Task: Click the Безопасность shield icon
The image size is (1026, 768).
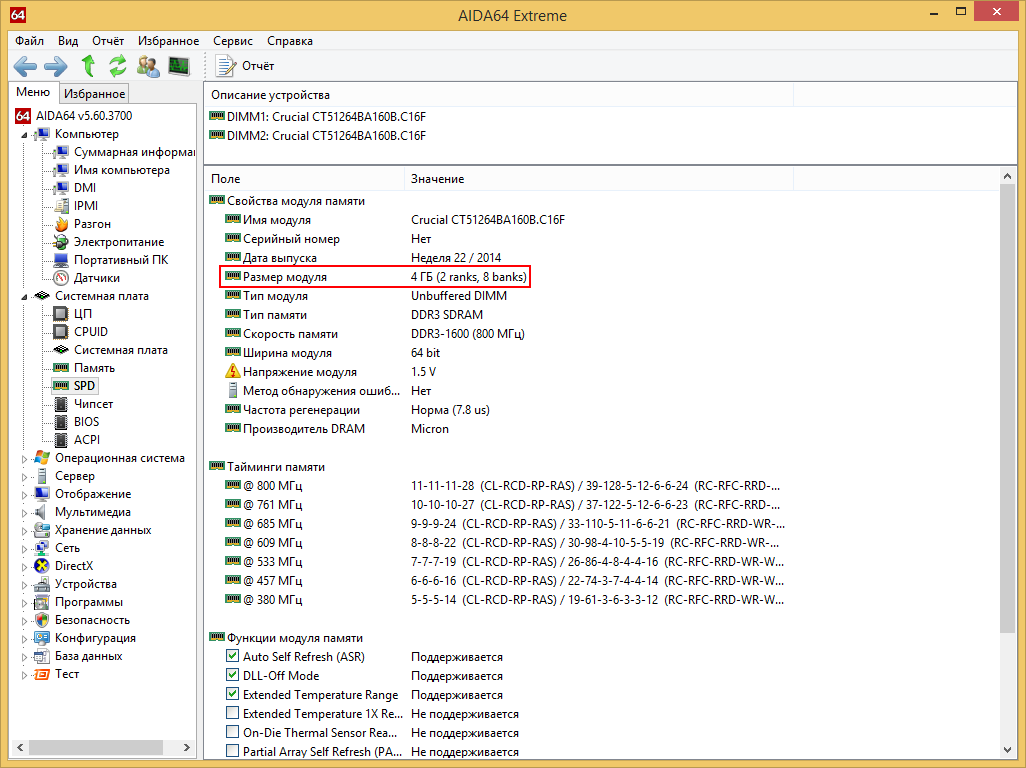Action: 42,620
